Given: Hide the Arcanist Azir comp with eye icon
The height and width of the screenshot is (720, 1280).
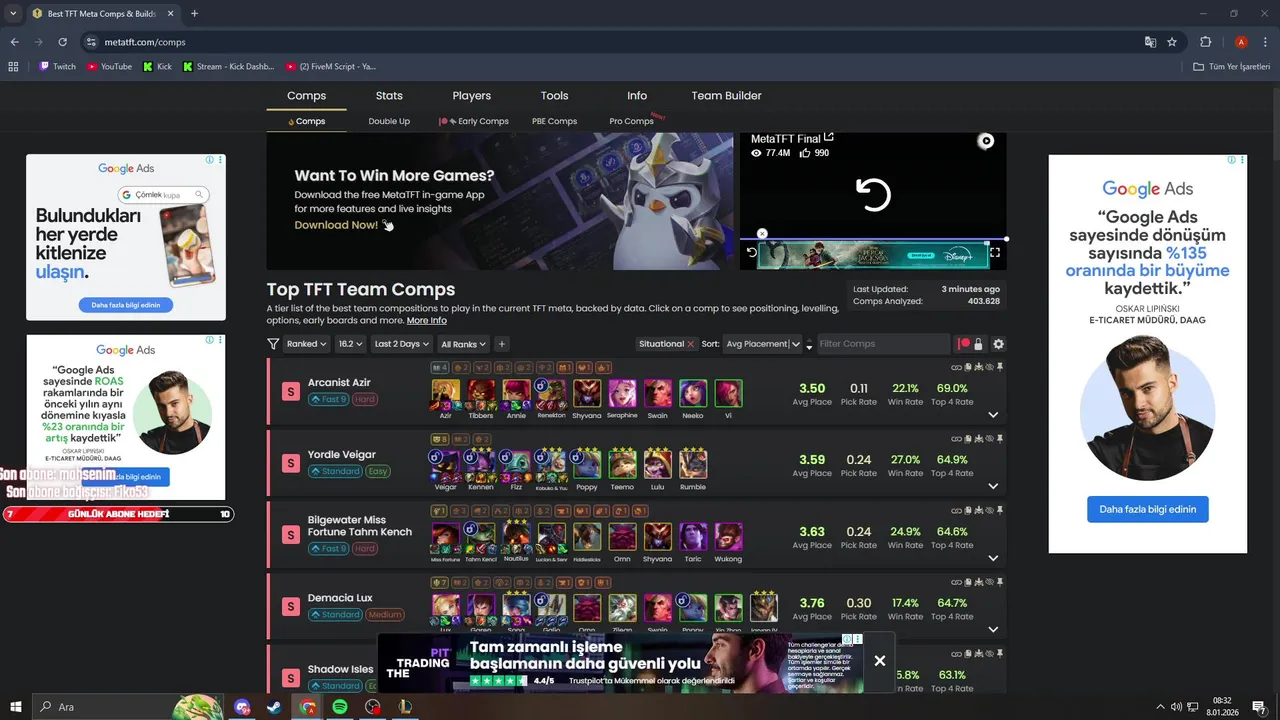Looking at the screenshot, I should pyautogui.click(x=989, y=367).
